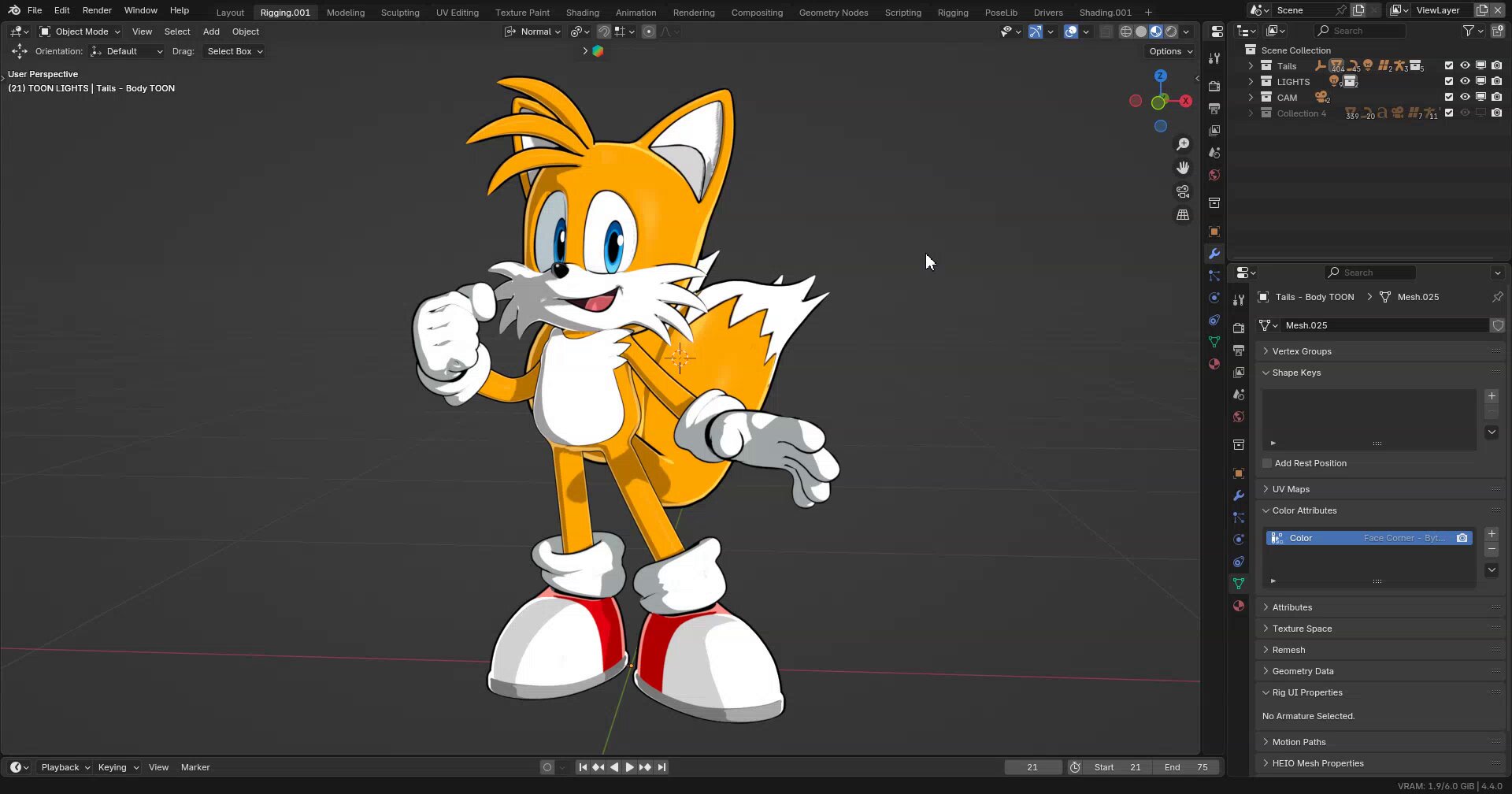This screenshot has height=794, width=1512.
Task: Open Modifiers wrench properties tab
Action: click(x=1239, y=495)
